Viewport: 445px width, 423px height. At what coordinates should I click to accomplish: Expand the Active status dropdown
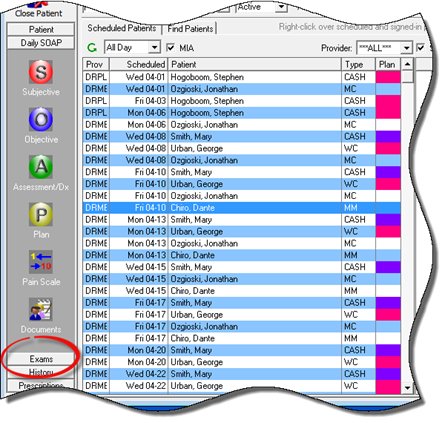point(282,7)
